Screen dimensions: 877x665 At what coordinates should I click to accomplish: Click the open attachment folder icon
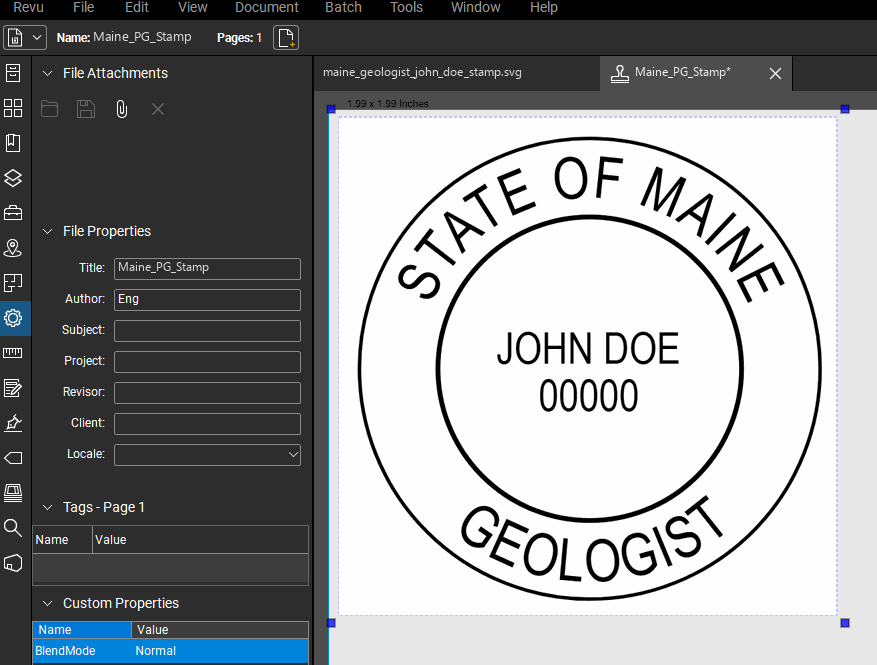click(50, 109)
